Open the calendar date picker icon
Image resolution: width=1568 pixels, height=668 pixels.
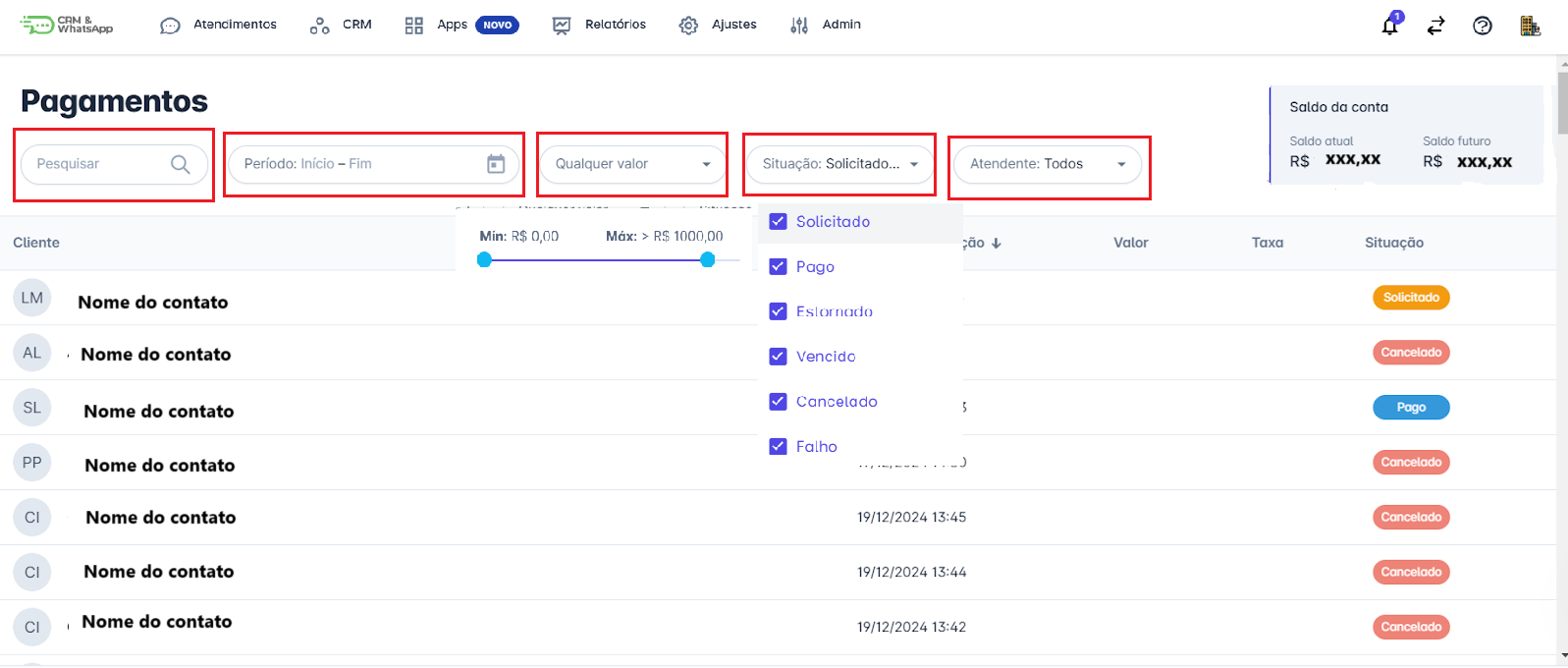click(496, 164)
